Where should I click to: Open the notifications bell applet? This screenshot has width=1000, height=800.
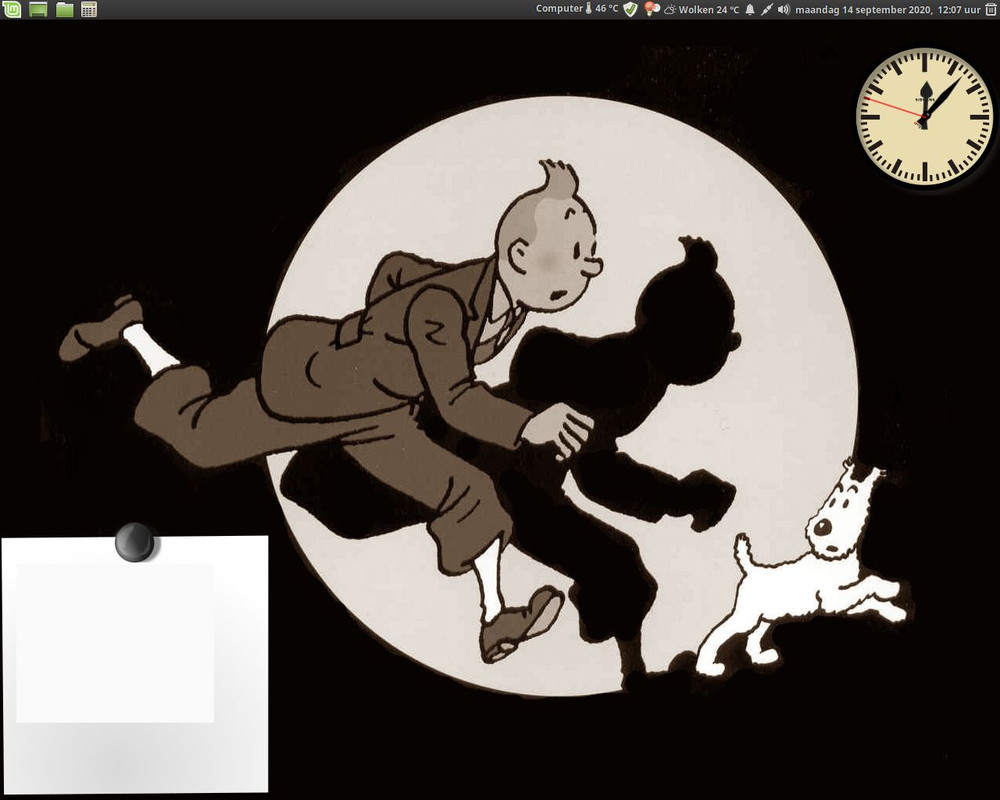click(x=750, y=10)
